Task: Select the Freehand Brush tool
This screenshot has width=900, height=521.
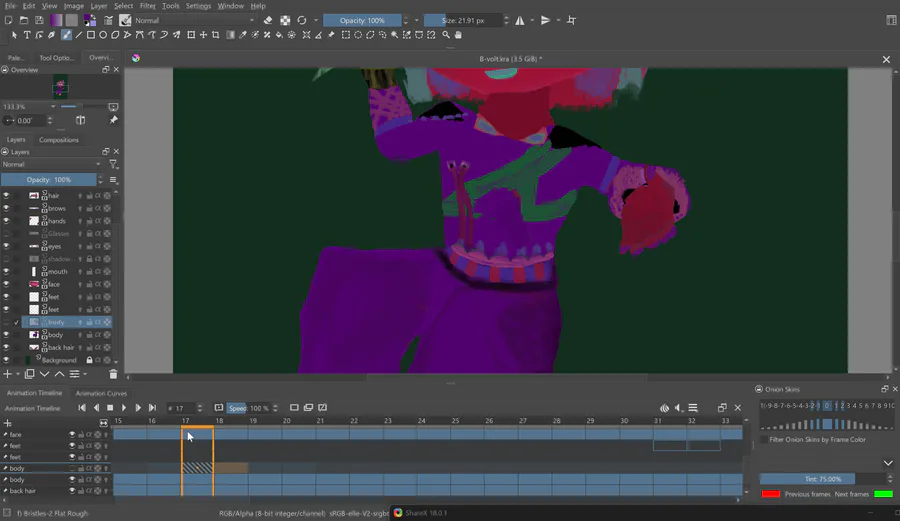Action: point(66,35)
